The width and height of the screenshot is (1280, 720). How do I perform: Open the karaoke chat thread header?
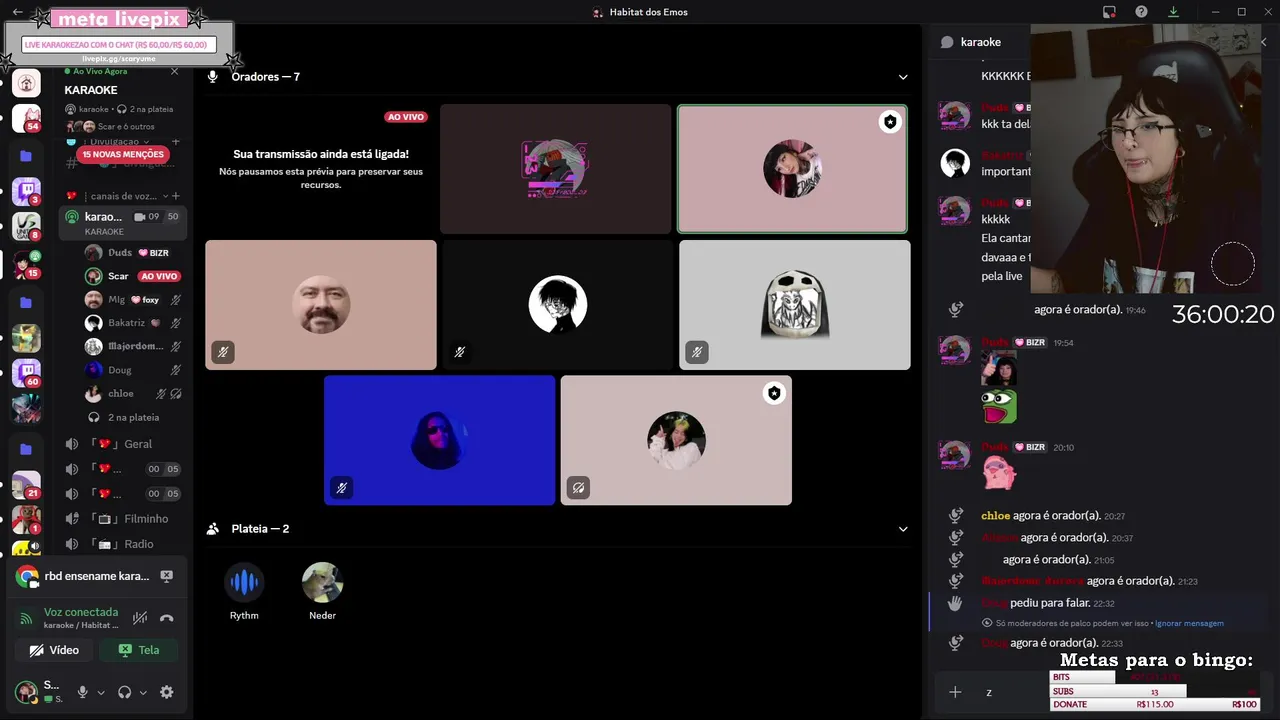pyautogui.click(x=980, y=42)
